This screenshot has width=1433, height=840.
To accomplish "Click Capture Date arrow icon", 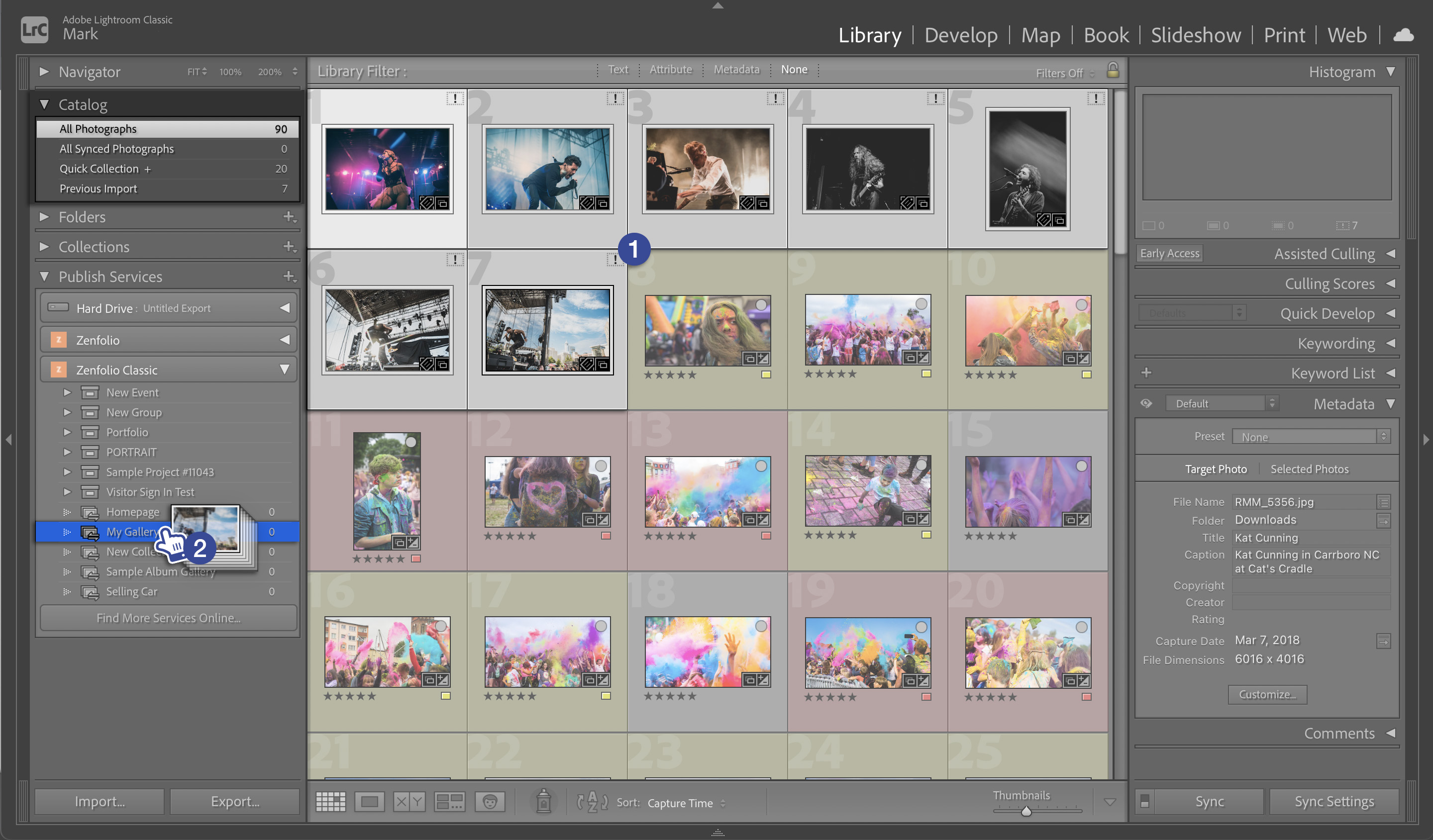I will click(x=1383, y=641).
